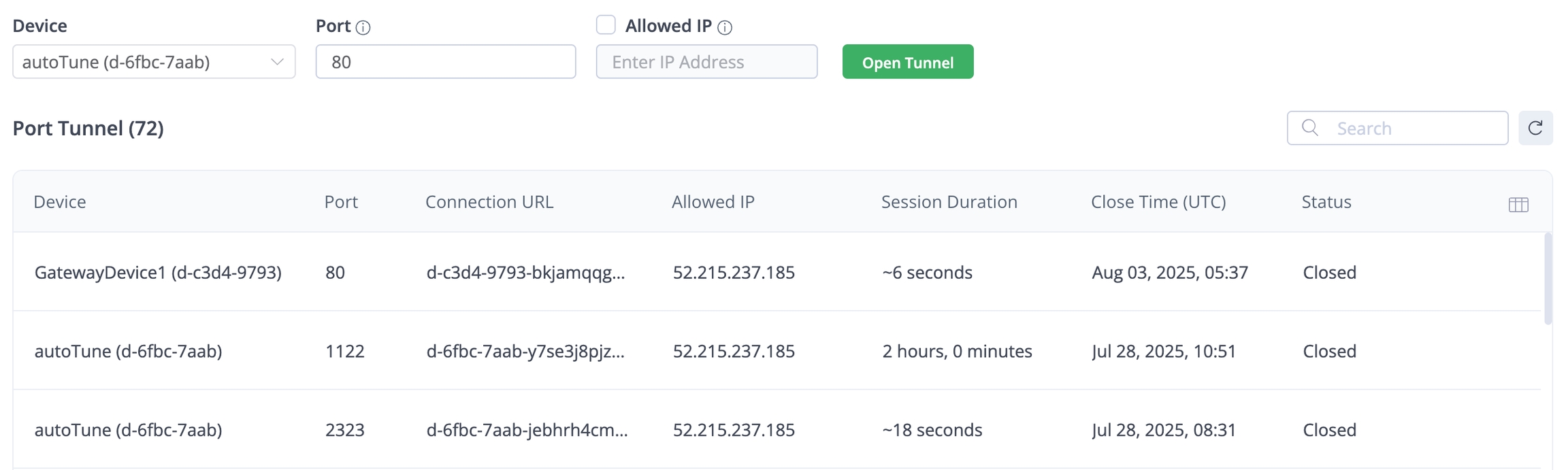
Task: Expand the Device dropdown chevron
Action: click(277, 62)
